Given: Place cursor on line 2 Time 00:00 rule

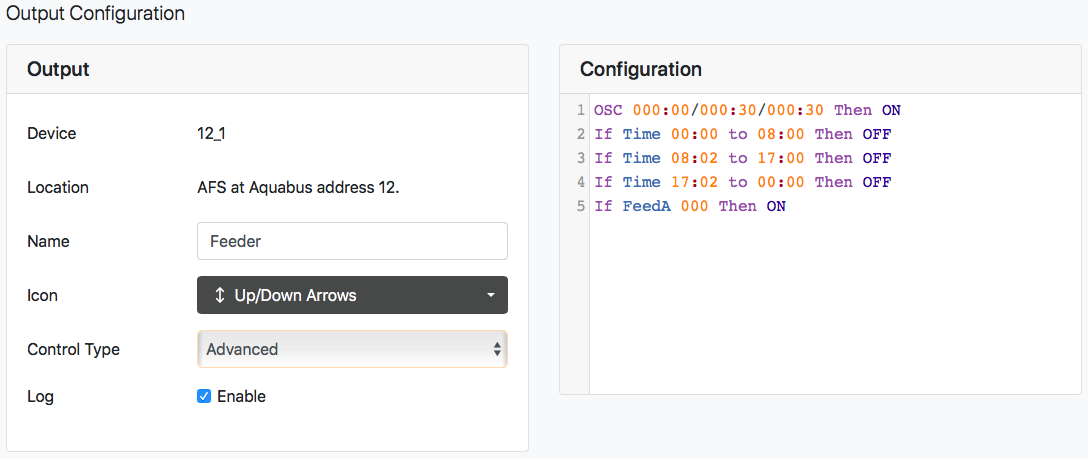Looking at the screenshot, I should [x=742, y=134].
